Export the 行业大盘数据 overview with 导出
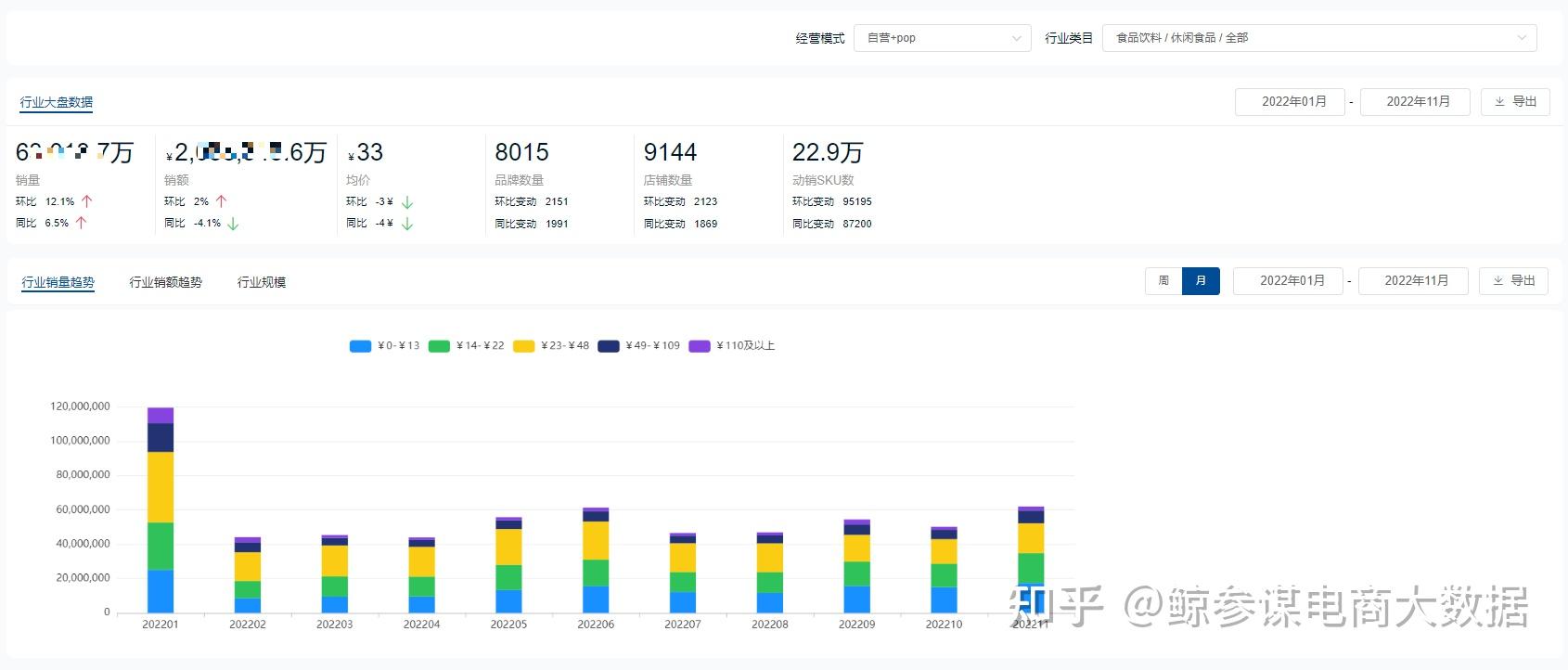Viewport: 1568px width, 670px height. click(1515, 102)
